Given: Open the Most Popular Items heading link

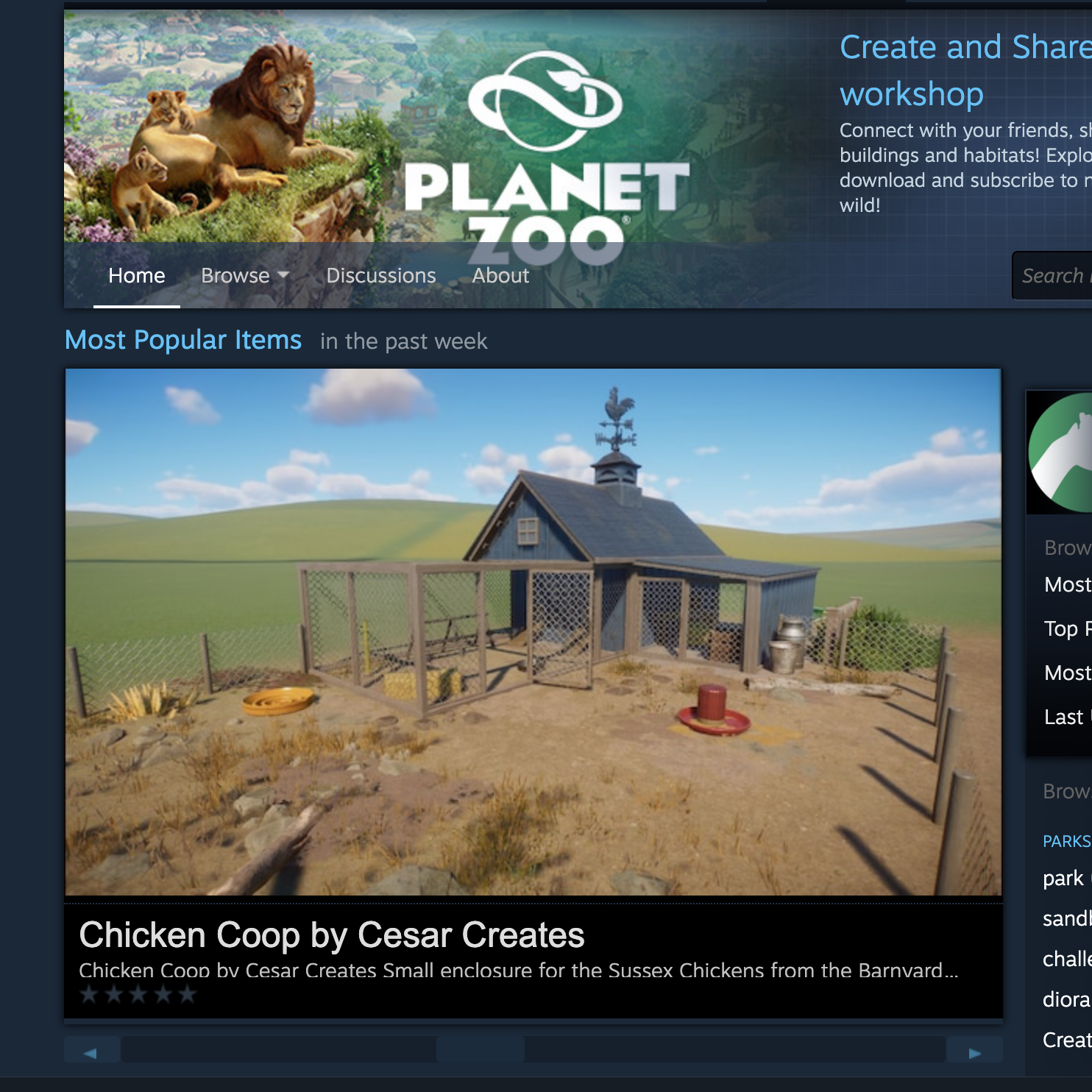Looking at the screenshot, I should 183,340.
